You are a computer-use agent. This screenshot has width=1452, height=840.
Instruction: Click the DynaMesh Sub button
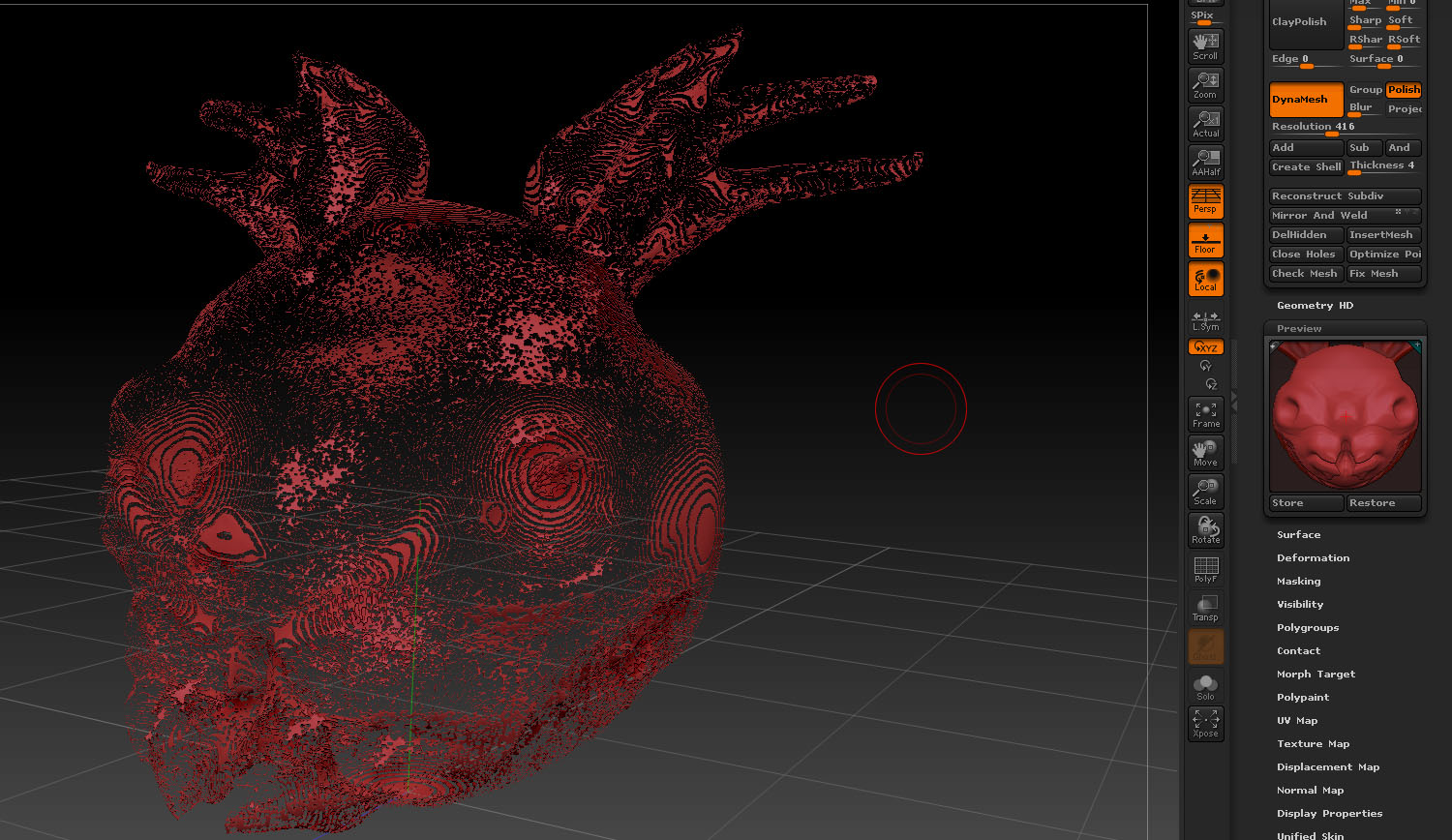point(1365,148)
